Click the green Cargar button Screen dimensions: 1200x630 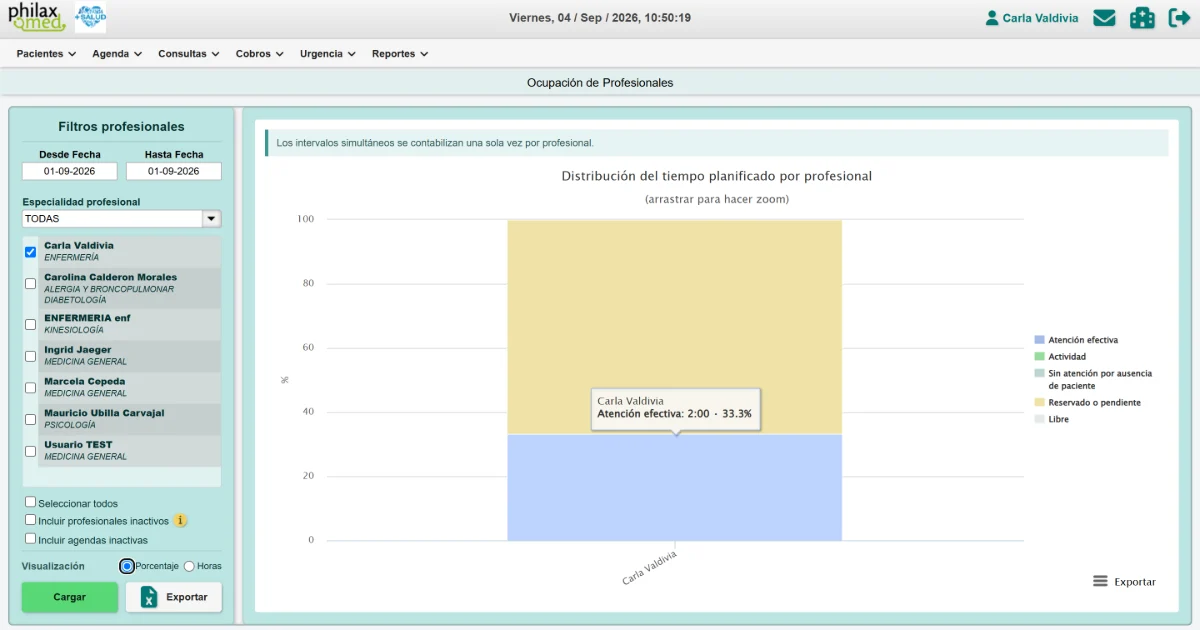pos(70,597)
